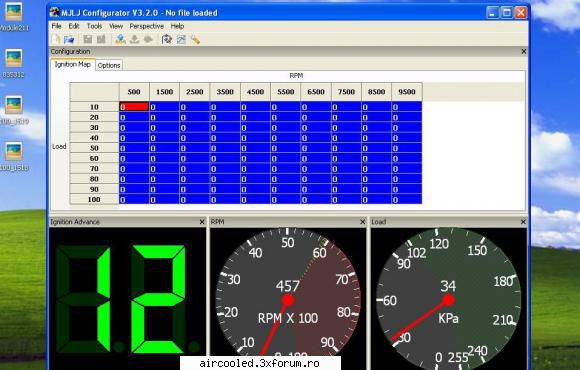580x370 pixels.
Task: Click the load 30 row header
Action: (x=94, y=128)
